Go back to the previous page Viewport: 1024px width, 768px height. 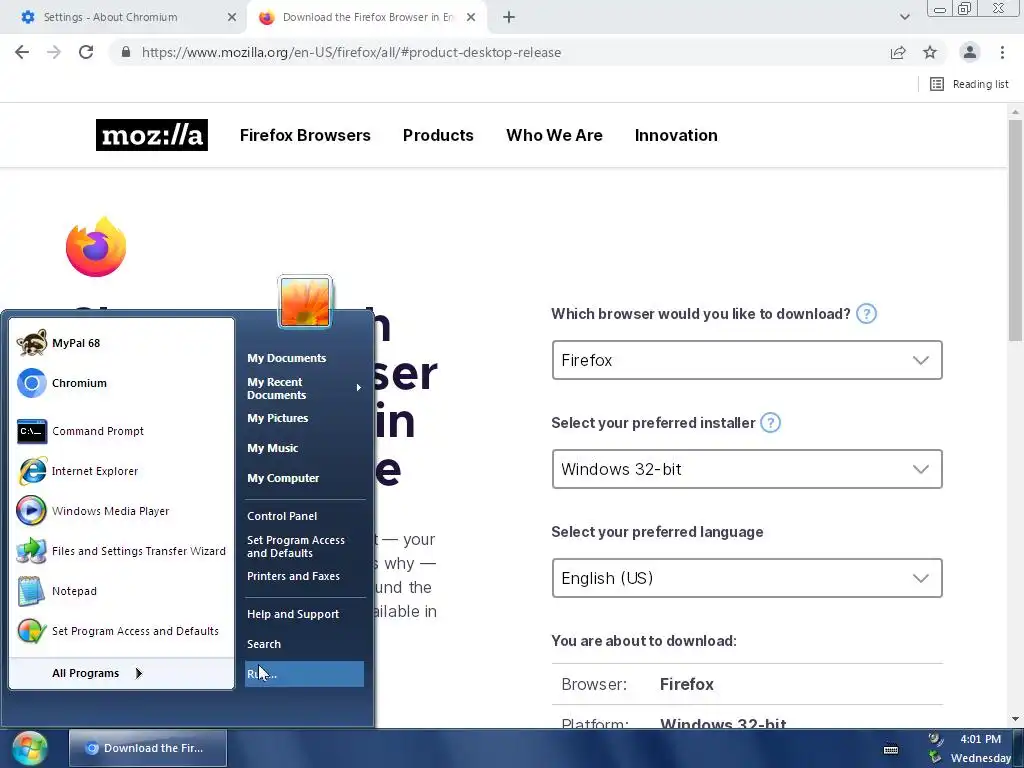click(x=22, y=52)
